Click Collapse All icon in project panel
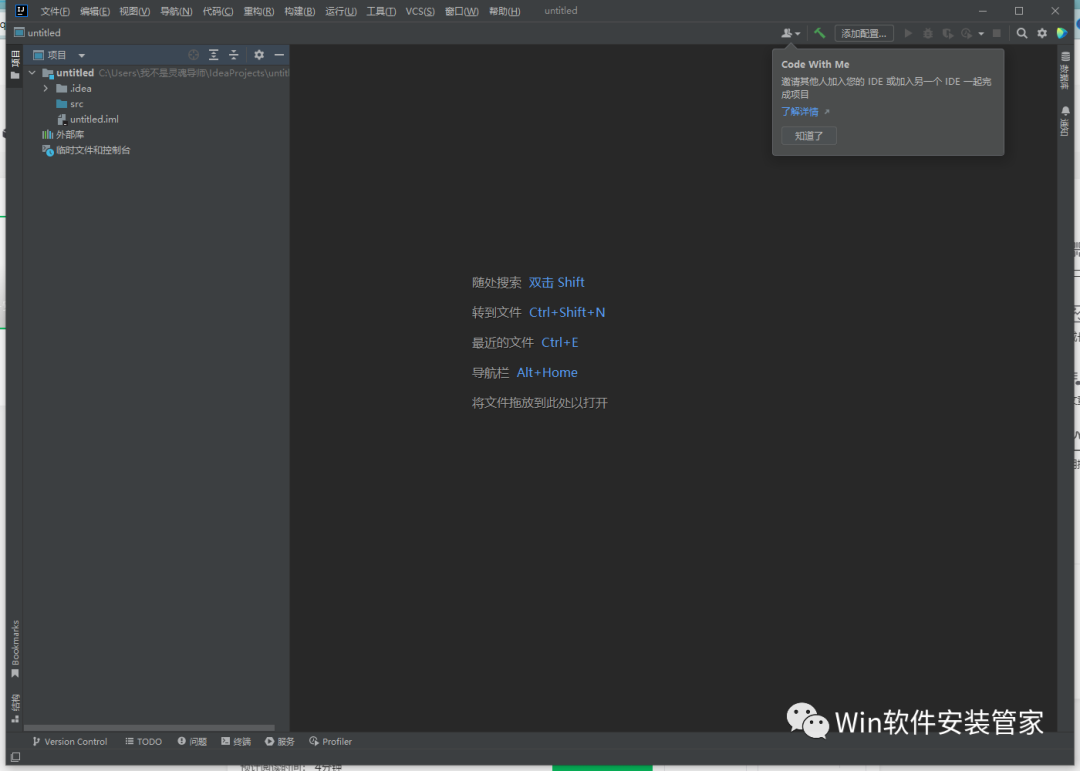The height and width of the screenshot is (771, 1080). point(234,55)
